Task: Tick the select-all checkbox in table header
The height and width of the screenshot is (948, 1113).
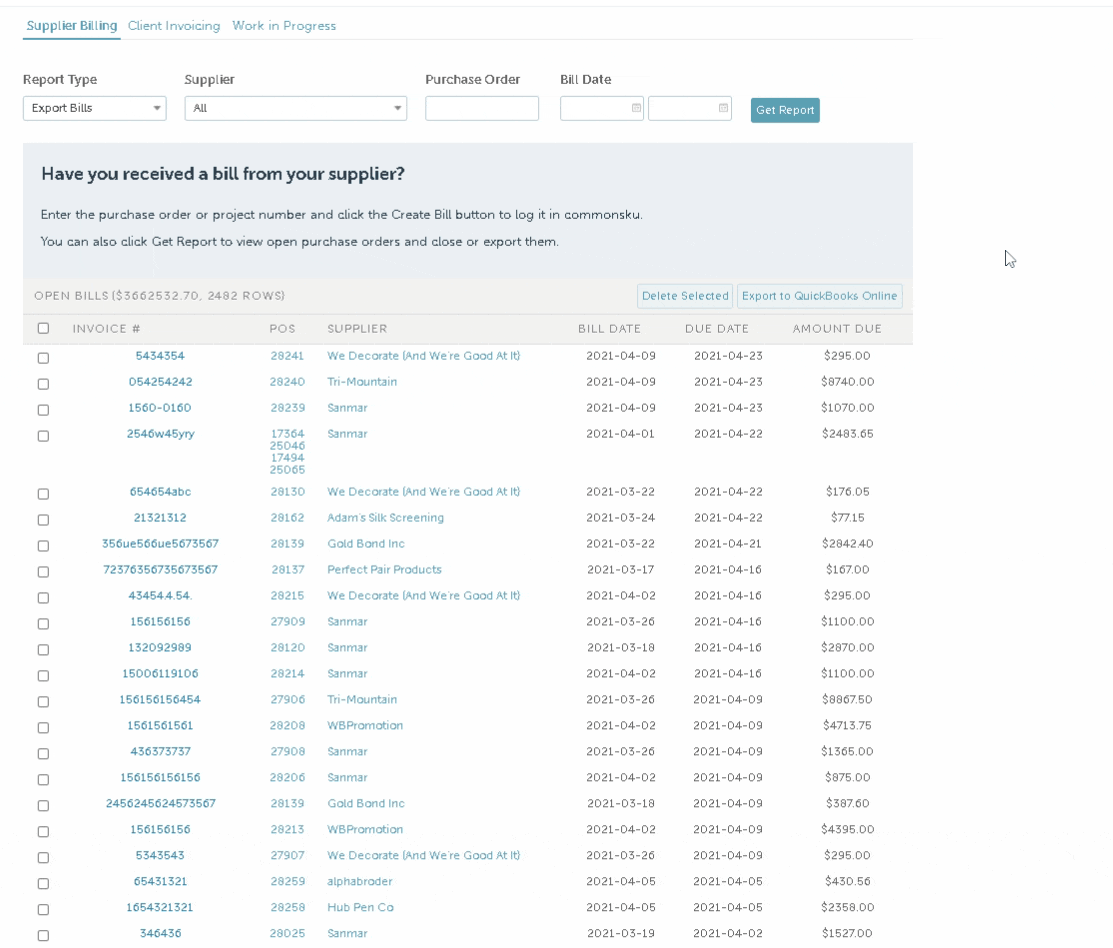Action: tap(43, 328)
